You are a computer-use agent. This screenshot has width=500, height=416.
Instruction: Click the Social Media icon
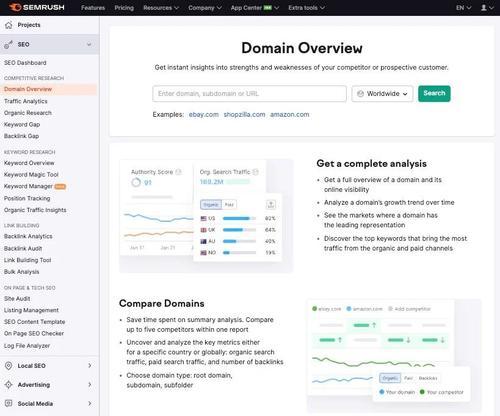click(x=9, y=403)
